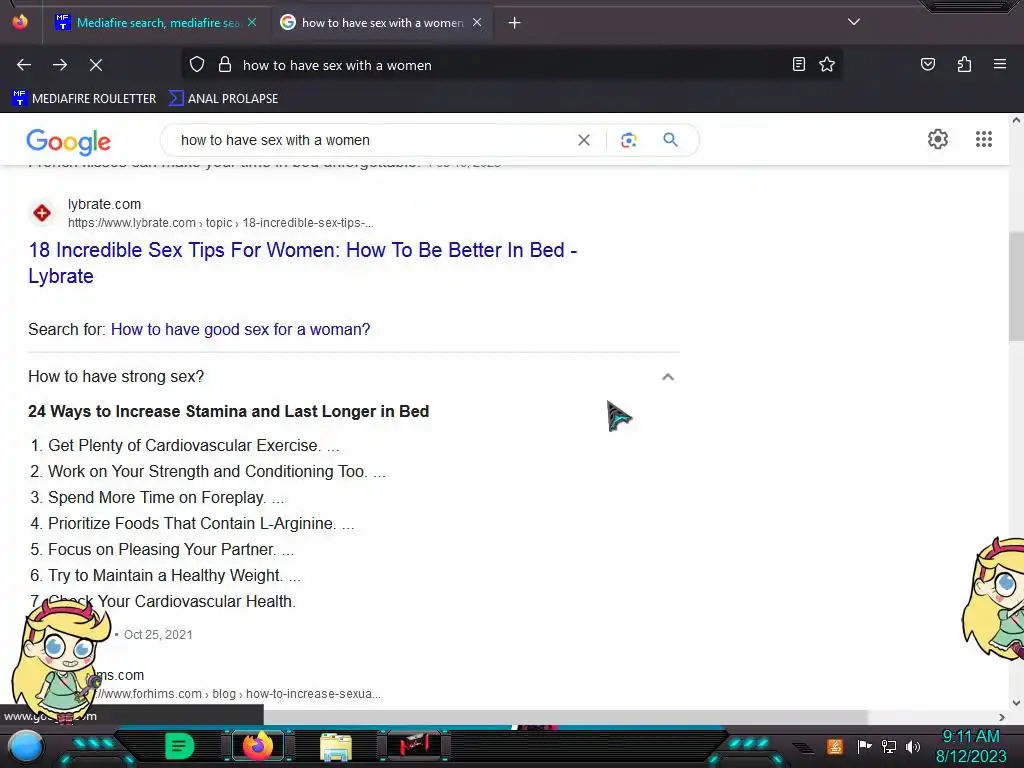This screenshot has height=768, width=1024.
Task: Go forward with the browser forward arrow
Action: (x=60, y=65)
